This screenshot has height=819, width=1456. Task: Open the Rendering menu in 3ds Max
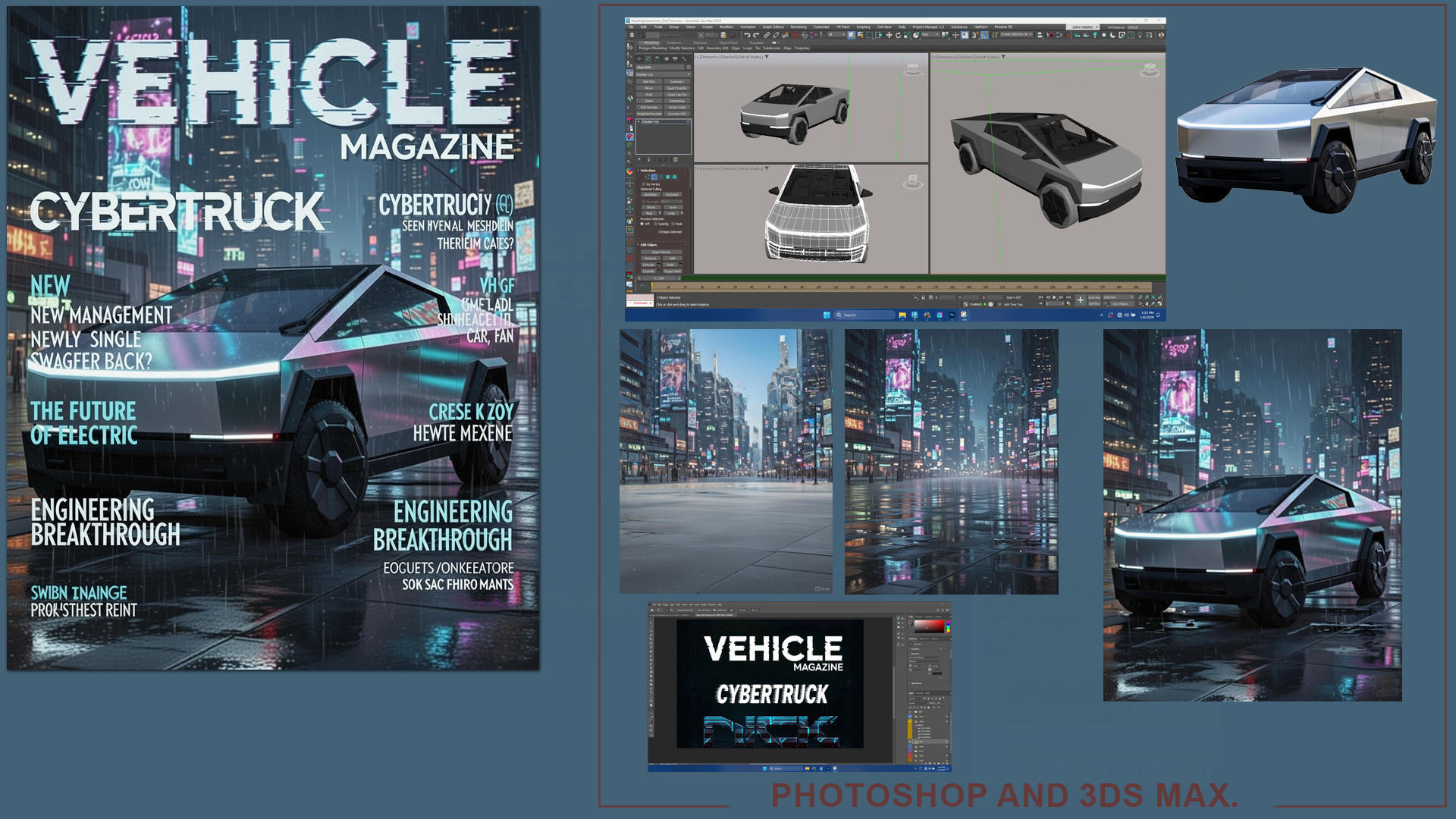[799, 27]
